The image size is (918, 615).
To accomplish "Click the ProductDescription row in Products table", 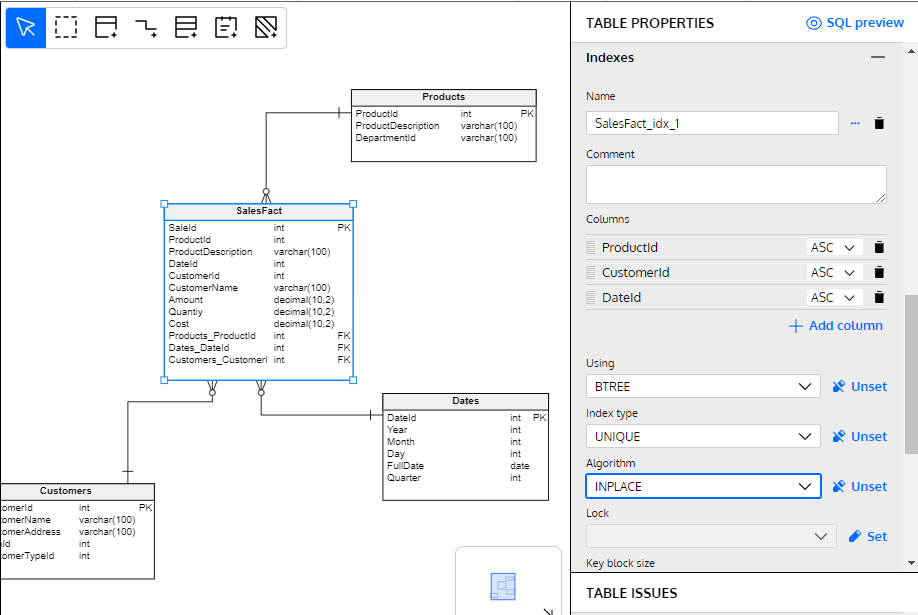I will [x=443, y=126].
